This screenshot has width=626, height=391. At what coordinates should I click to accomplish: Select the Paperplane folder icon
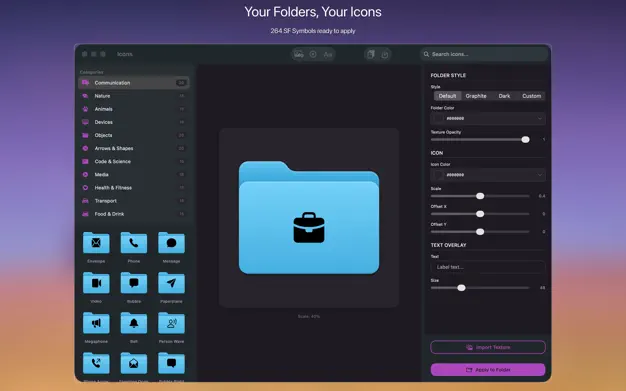coord(171,283)
